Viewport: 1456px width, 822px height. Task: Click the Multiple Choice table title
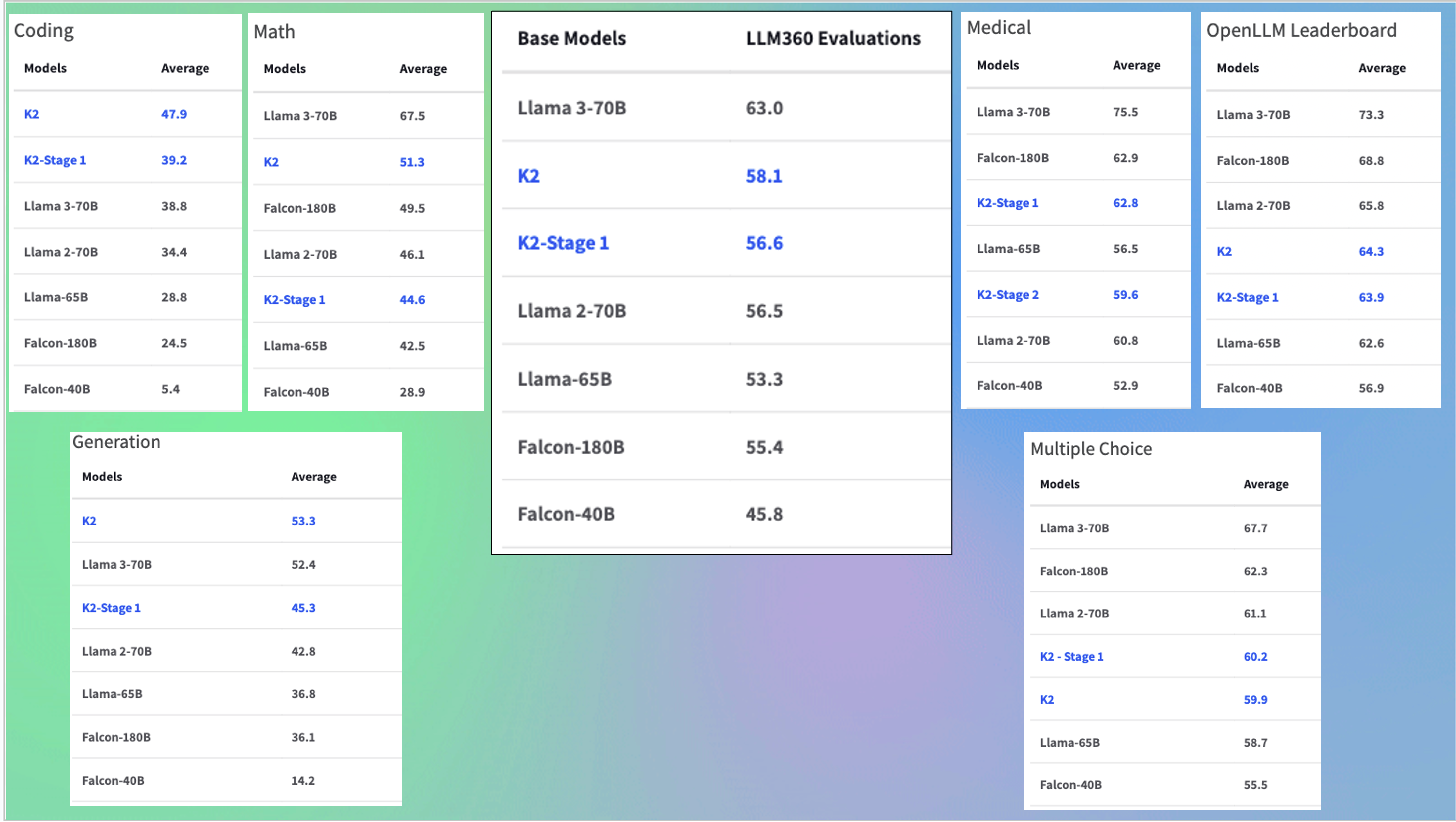(1091, 449)
